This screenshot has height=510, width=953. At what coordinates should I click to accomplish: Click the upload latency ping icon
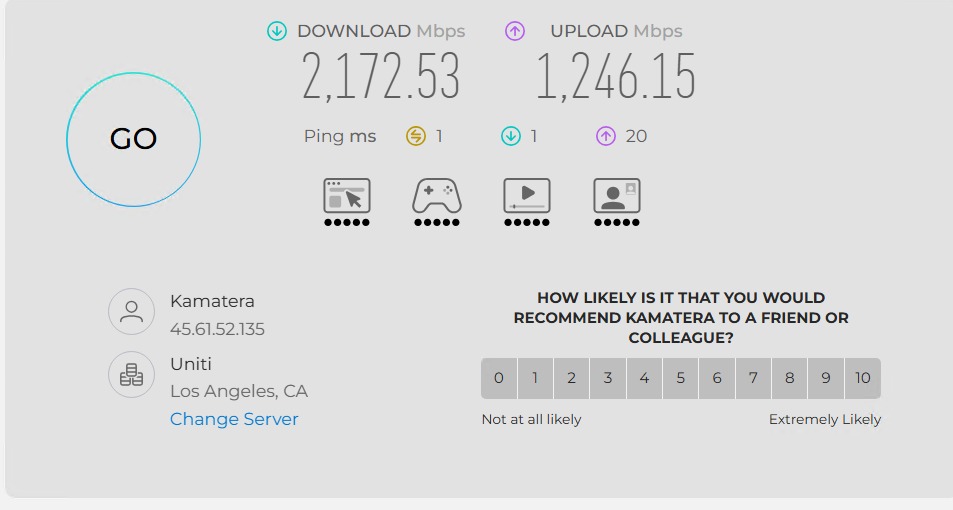[605, 136]
